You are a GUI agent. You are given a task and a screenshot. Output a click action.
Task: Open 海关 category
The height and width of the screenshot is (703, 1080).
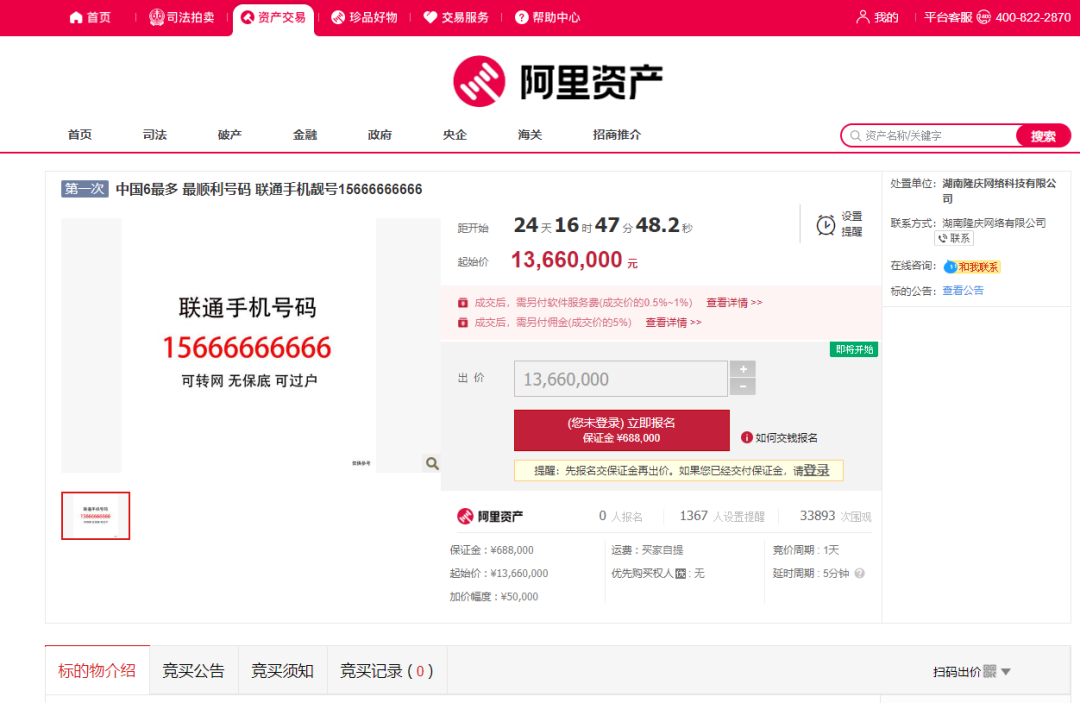tap(530, 134)
